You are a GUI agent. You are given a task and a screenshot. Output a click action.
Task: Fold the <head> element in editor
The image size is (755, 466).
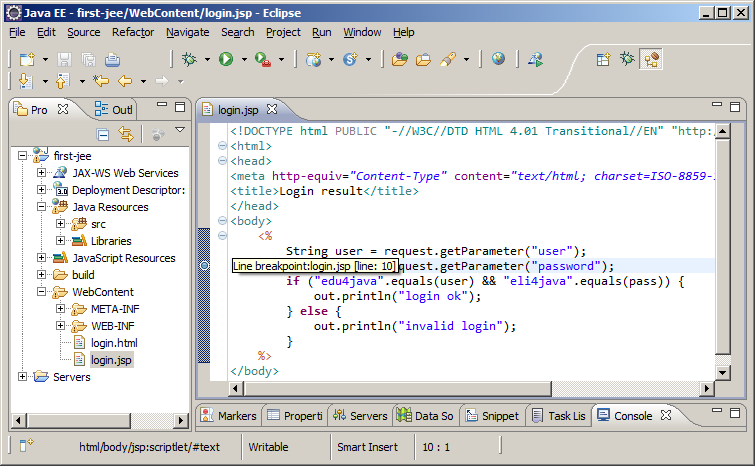tap(222, 160)
